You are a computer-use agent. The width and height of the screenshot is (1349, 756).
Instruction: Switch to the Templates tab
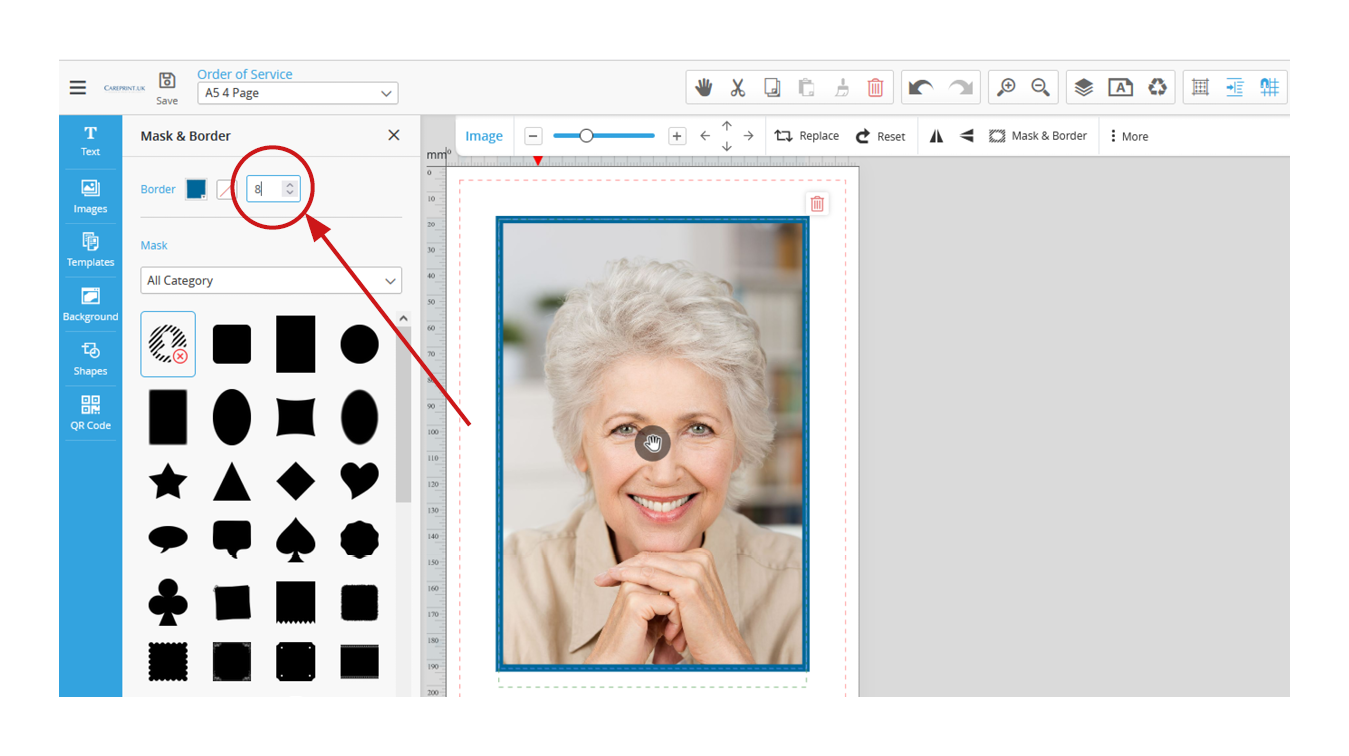click(90, 249)
